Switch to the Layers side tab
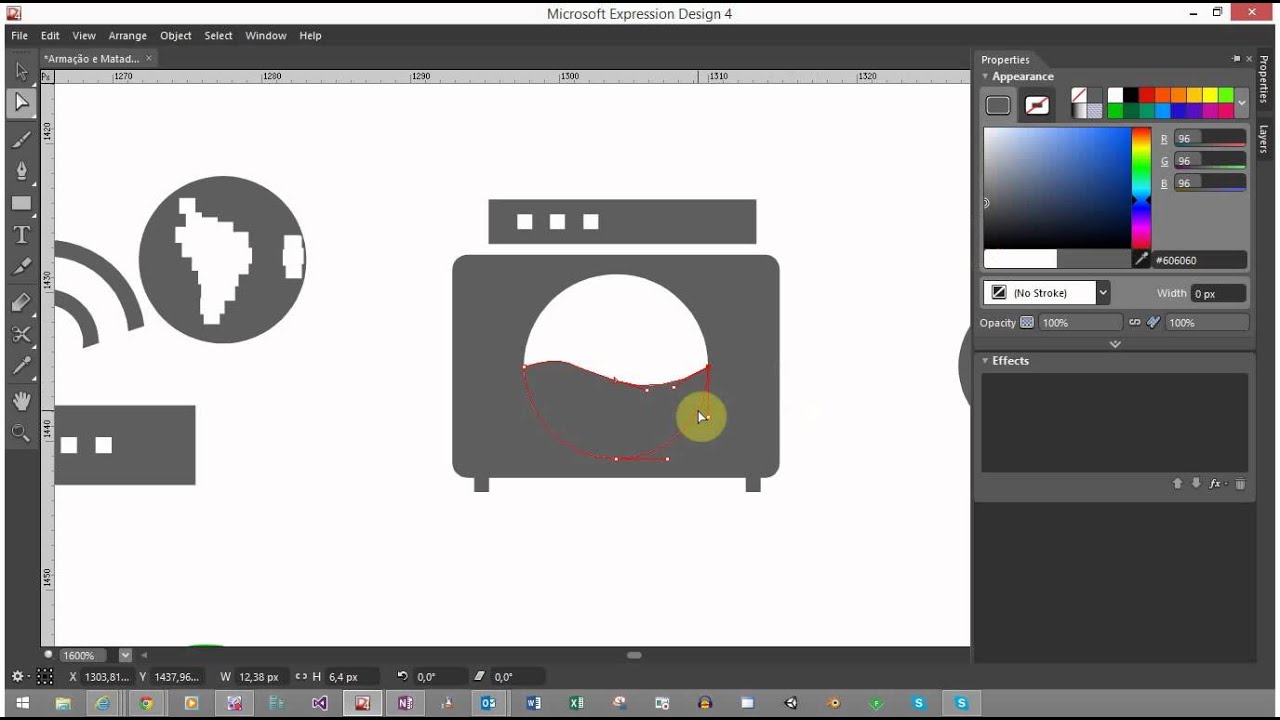This screenshot has height=720, width=1280. pyautogui.click(x=1264, y=139)
